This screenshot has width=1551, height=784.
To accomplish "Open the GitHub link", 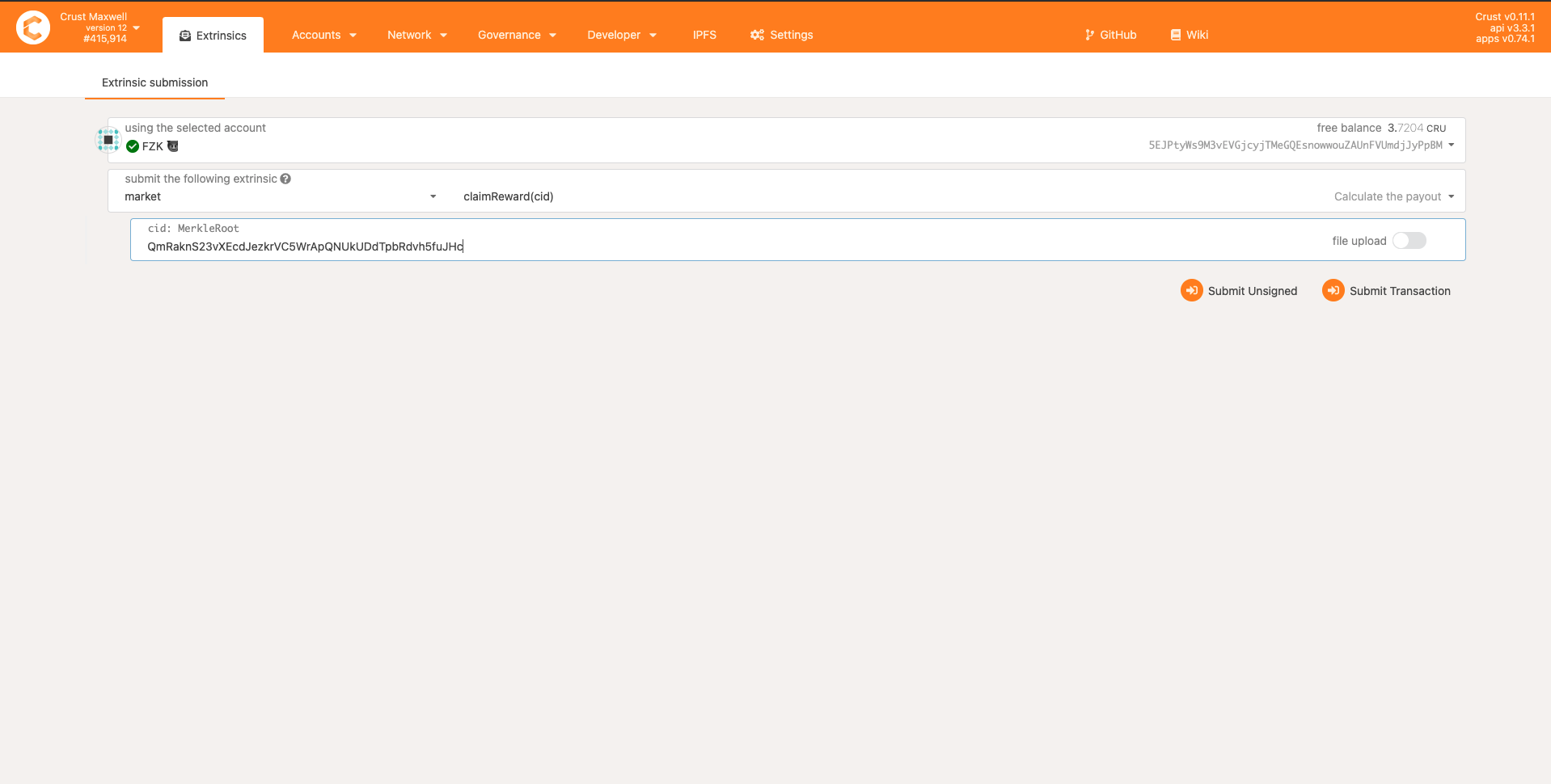I will point(1110,35).
